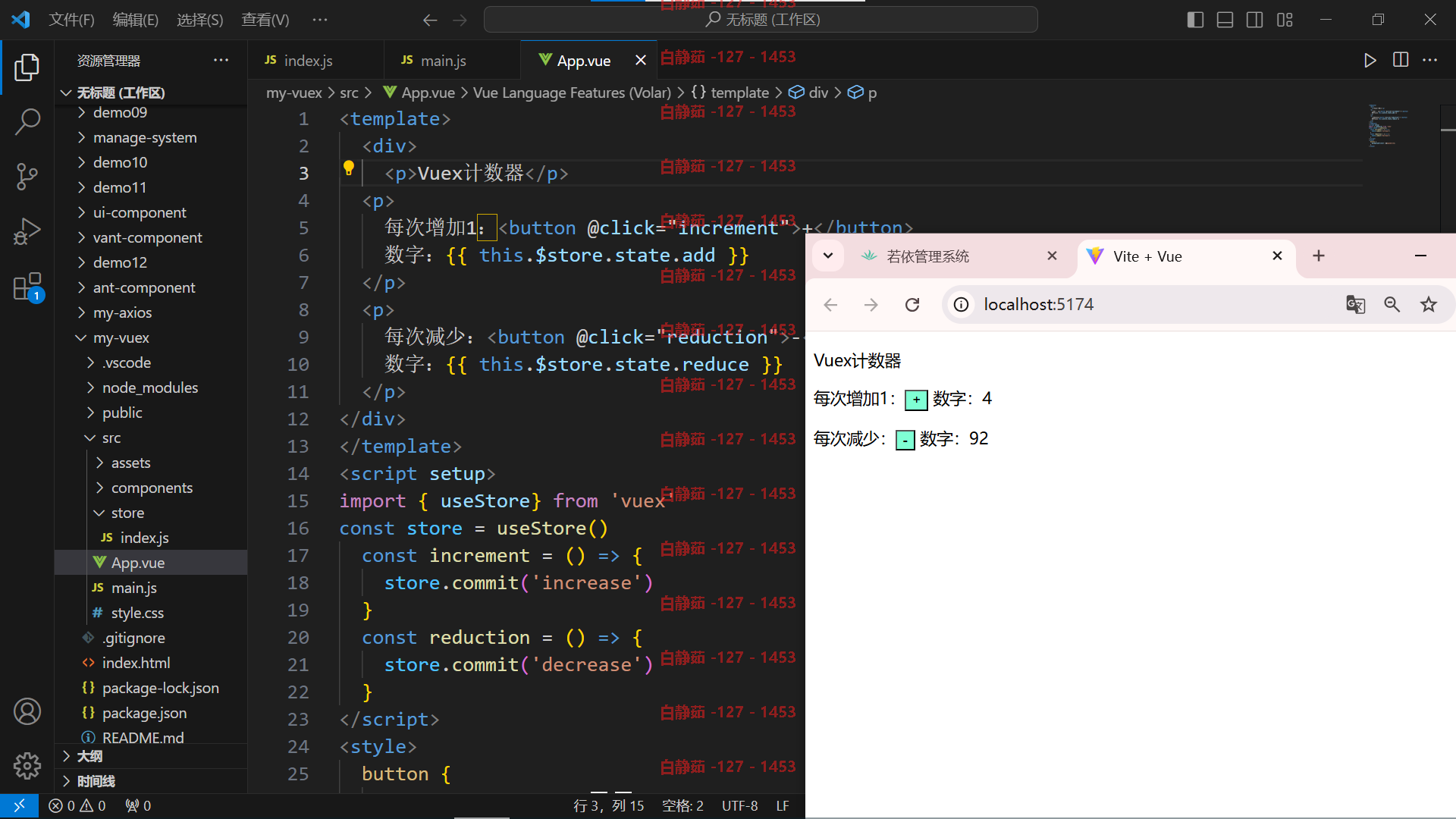
Task: Open style.css in the file tree
Action: pyautogui.click(x=137, y=613)
